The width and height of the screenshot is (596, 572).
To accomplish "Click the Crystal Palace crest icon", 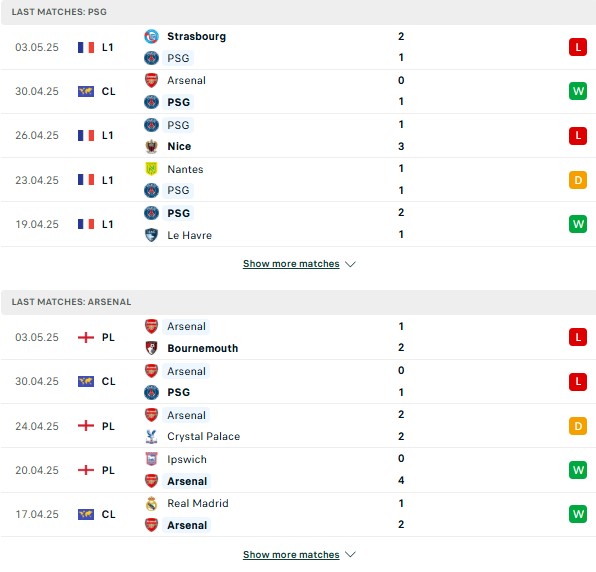I will 151,436.
